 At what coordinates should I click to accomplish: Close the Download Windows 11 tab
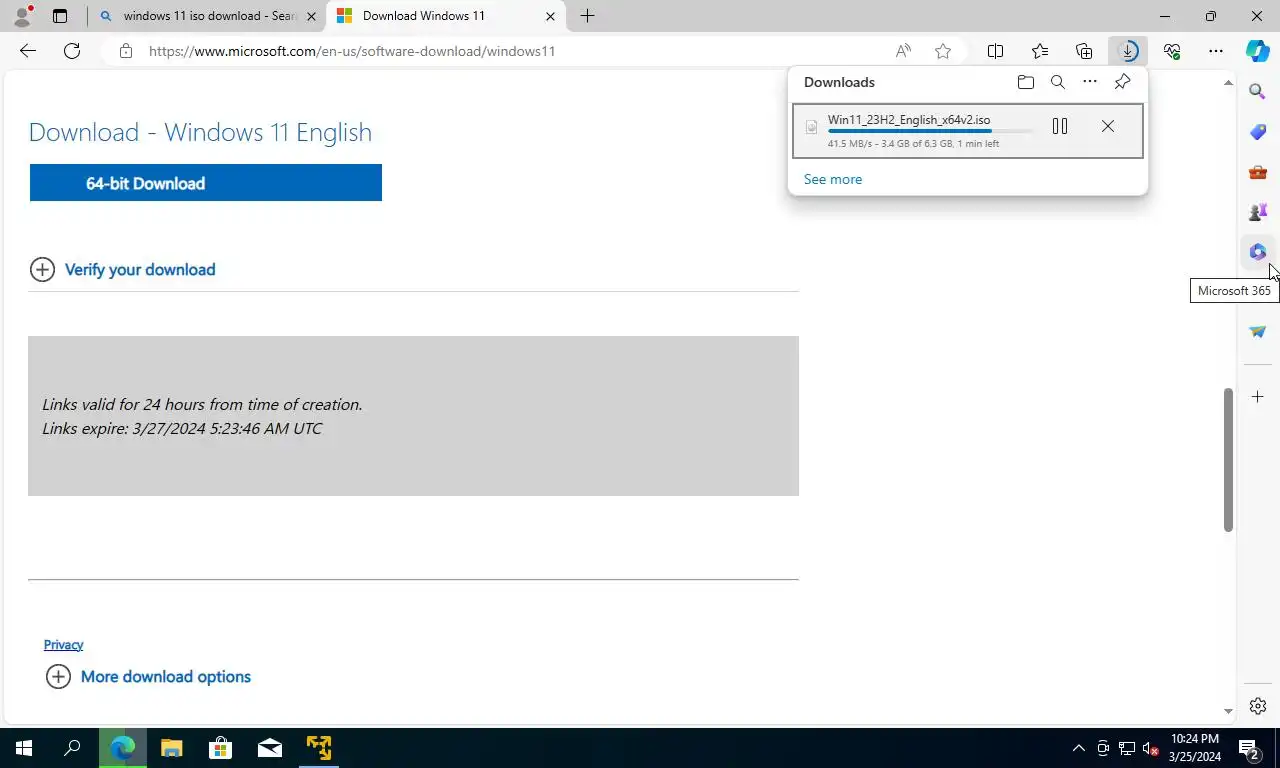point(550,16)
